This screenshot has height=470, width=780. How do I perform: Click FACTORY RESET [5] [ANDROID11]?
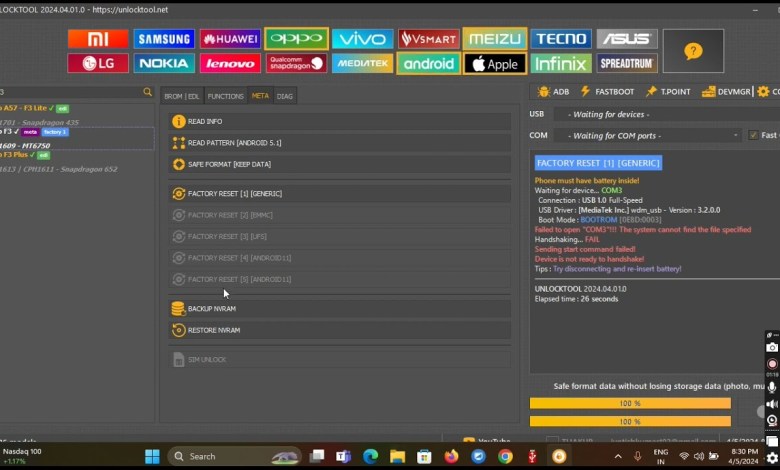click(x=340, y=279)
